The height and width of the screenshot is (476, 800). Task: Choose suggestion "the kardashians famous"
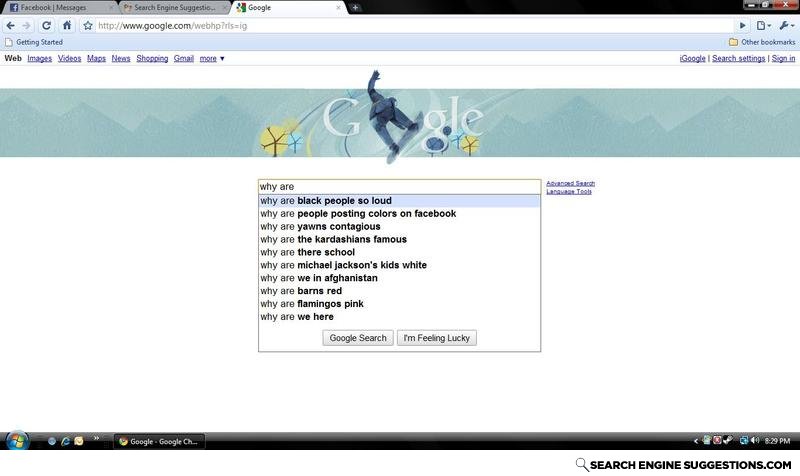399,239
